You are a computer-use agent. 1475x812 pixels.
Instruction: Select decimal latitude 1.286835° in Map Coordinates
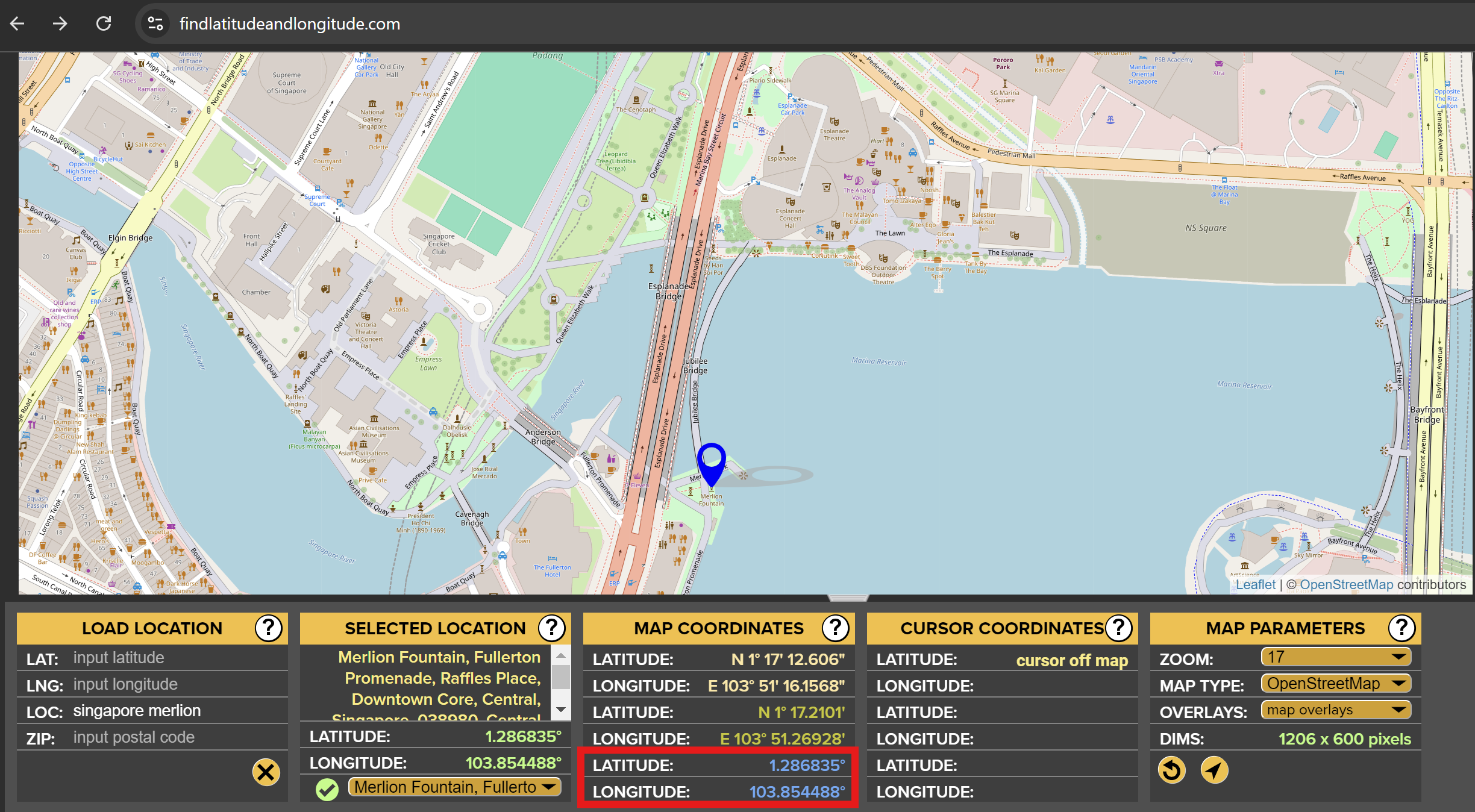click(807, 765)
